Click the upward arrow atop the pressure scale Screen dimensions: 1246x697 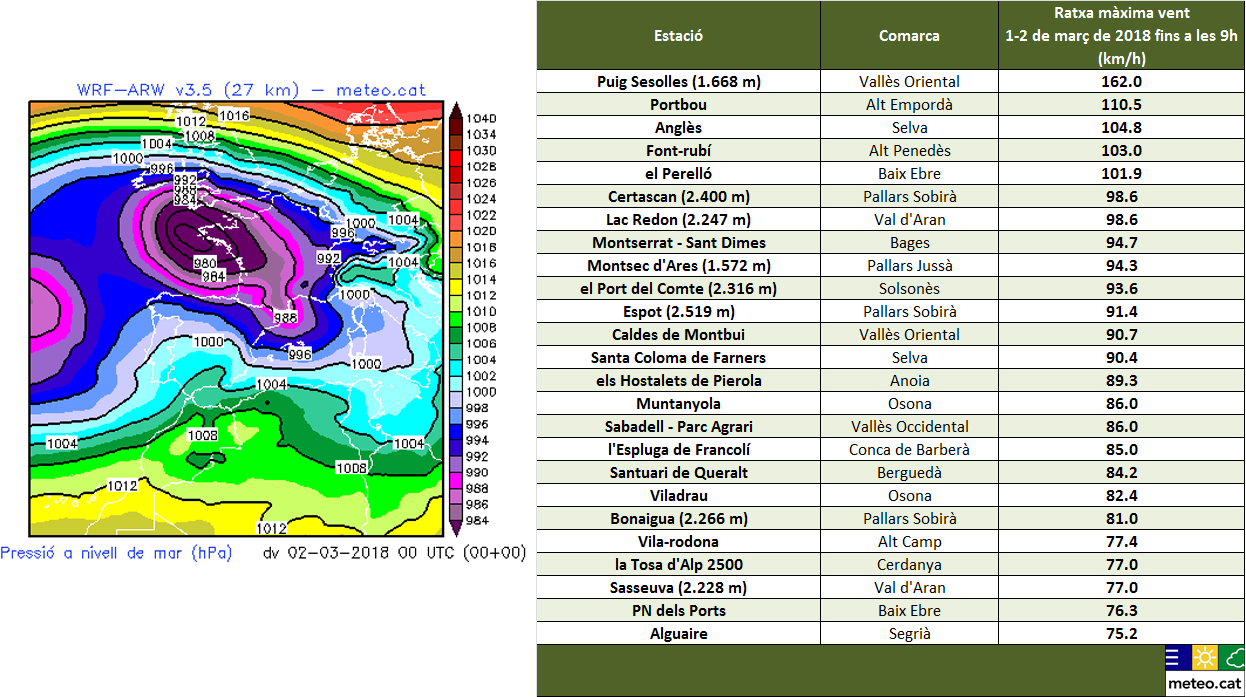456,108
